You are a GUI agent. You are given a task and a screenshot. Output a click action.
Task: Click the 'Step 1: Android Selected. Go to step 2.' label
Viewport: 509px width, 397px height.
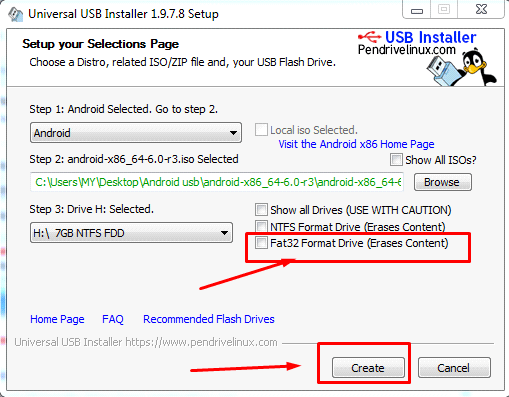click(124, 109)
